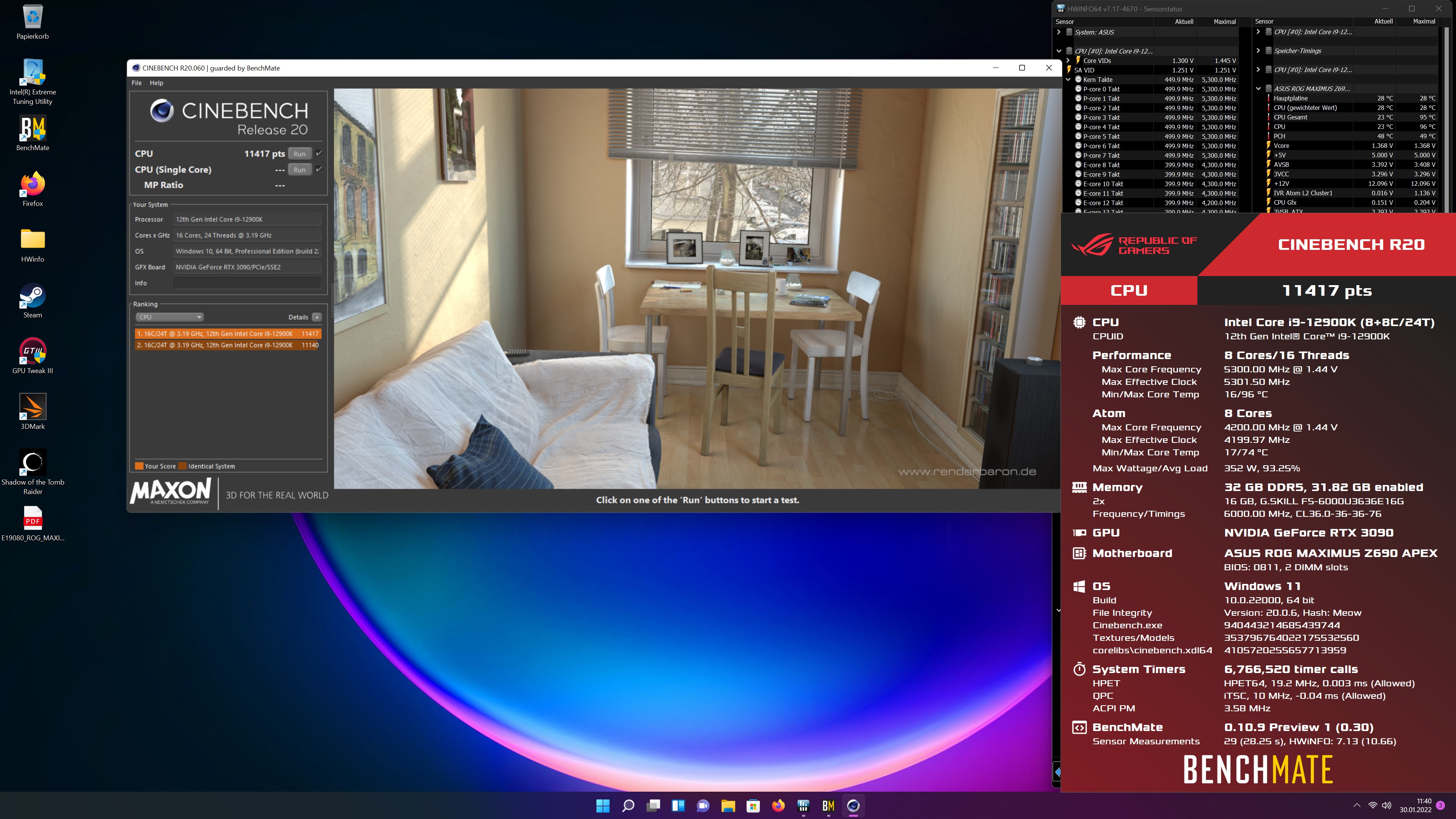This screenshot has width=1456, height=819.
Task: Expand top-right CPU [#0] sensor group
Action: (x=1258, y=31)
